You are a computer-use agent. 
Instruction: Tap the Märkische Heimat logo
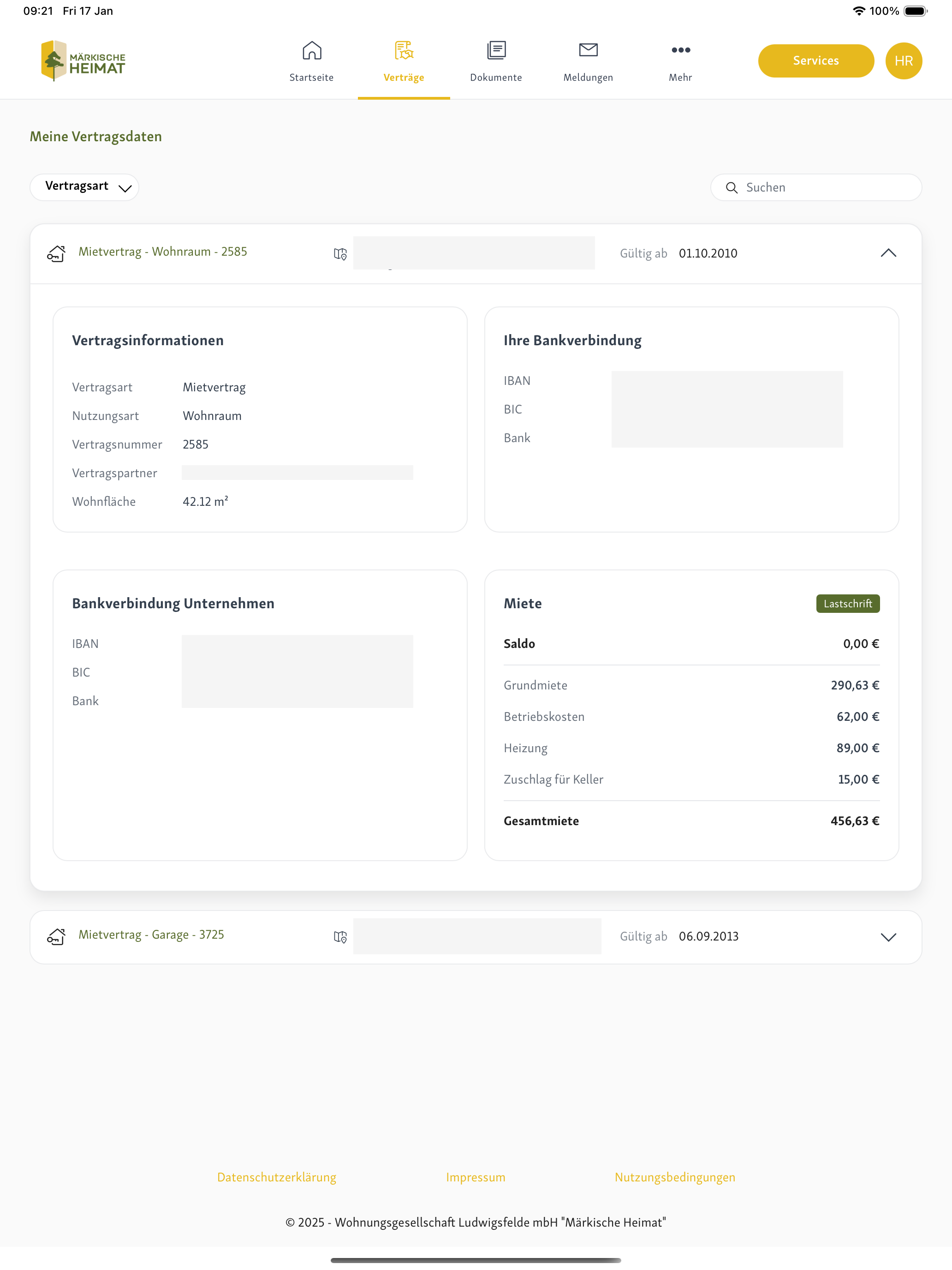coord(83,61)
